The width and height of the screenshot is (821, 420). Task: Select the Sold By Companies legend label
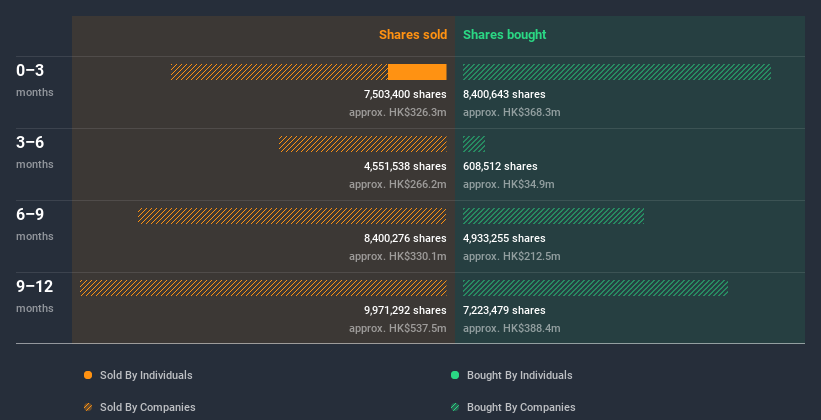tap(148, 407)
